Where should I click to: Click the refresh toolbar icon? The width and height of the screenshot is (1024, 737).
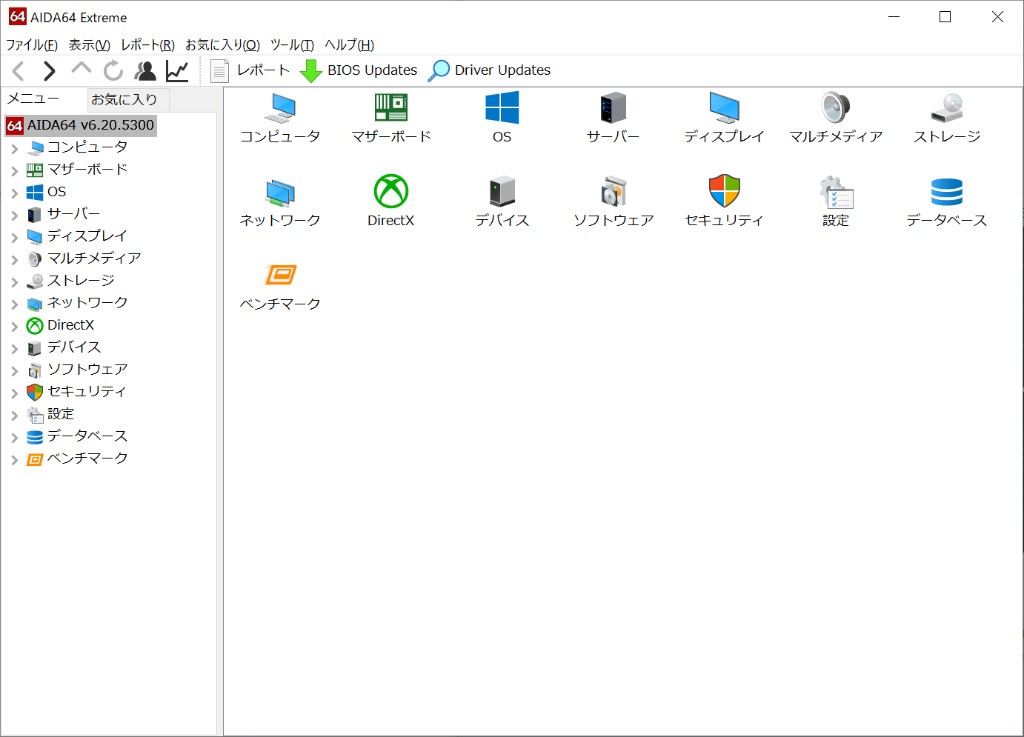[x=113, y=71]
